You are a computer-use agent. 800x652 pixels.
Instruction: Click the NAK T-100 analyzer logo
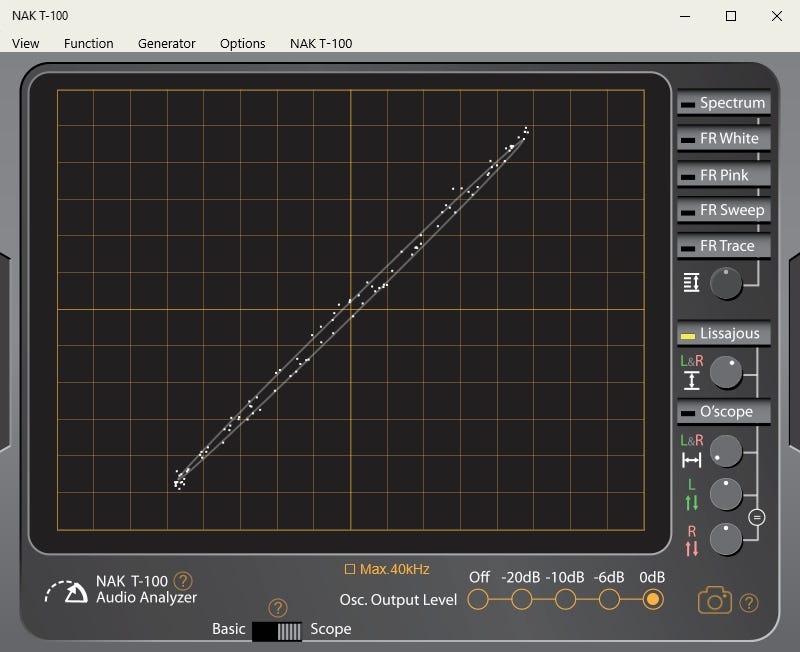point(66,592)
